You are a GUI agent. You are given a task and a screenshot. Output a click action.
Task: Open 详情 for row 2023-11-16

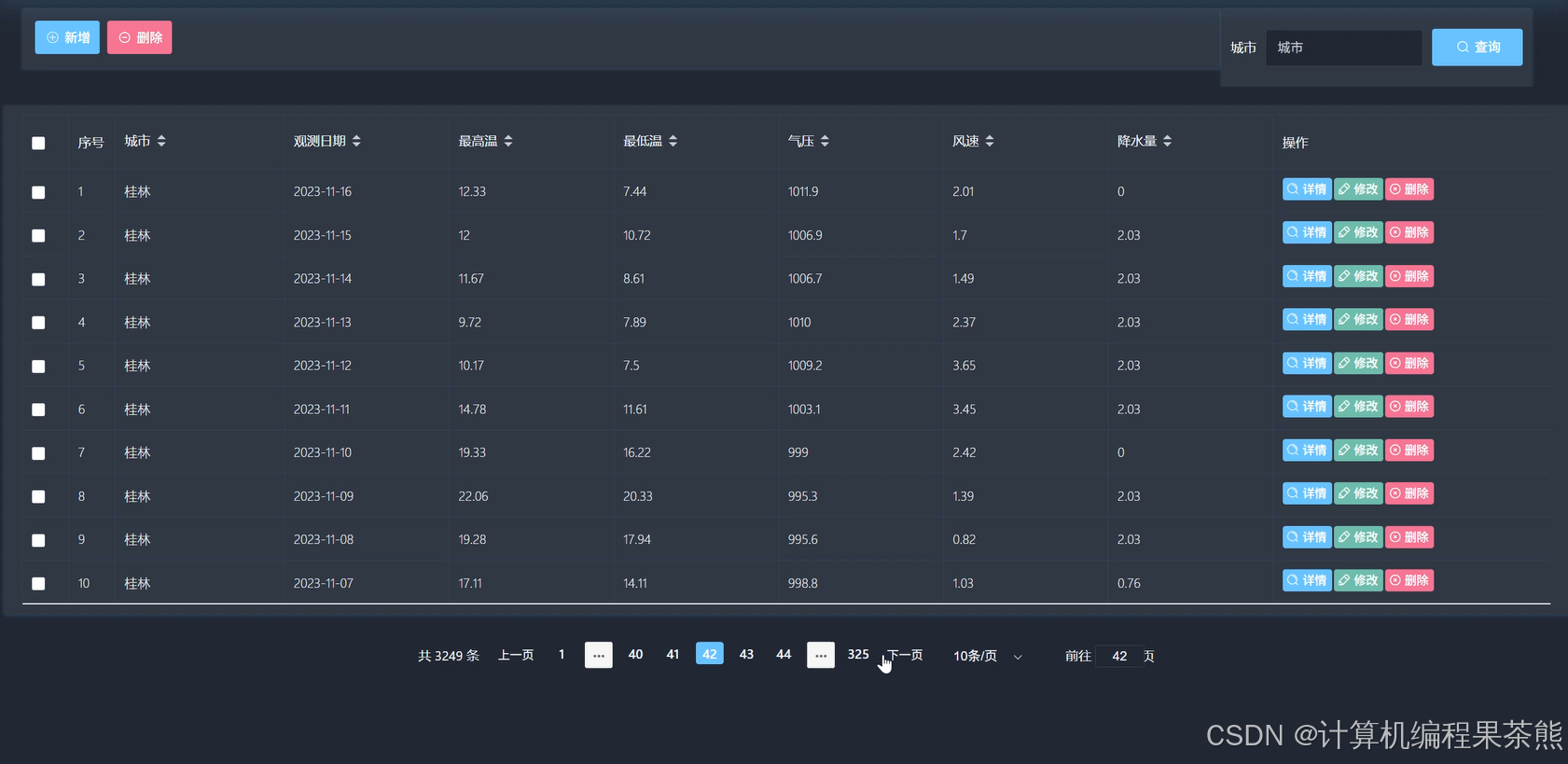[x=1307, y=189]
